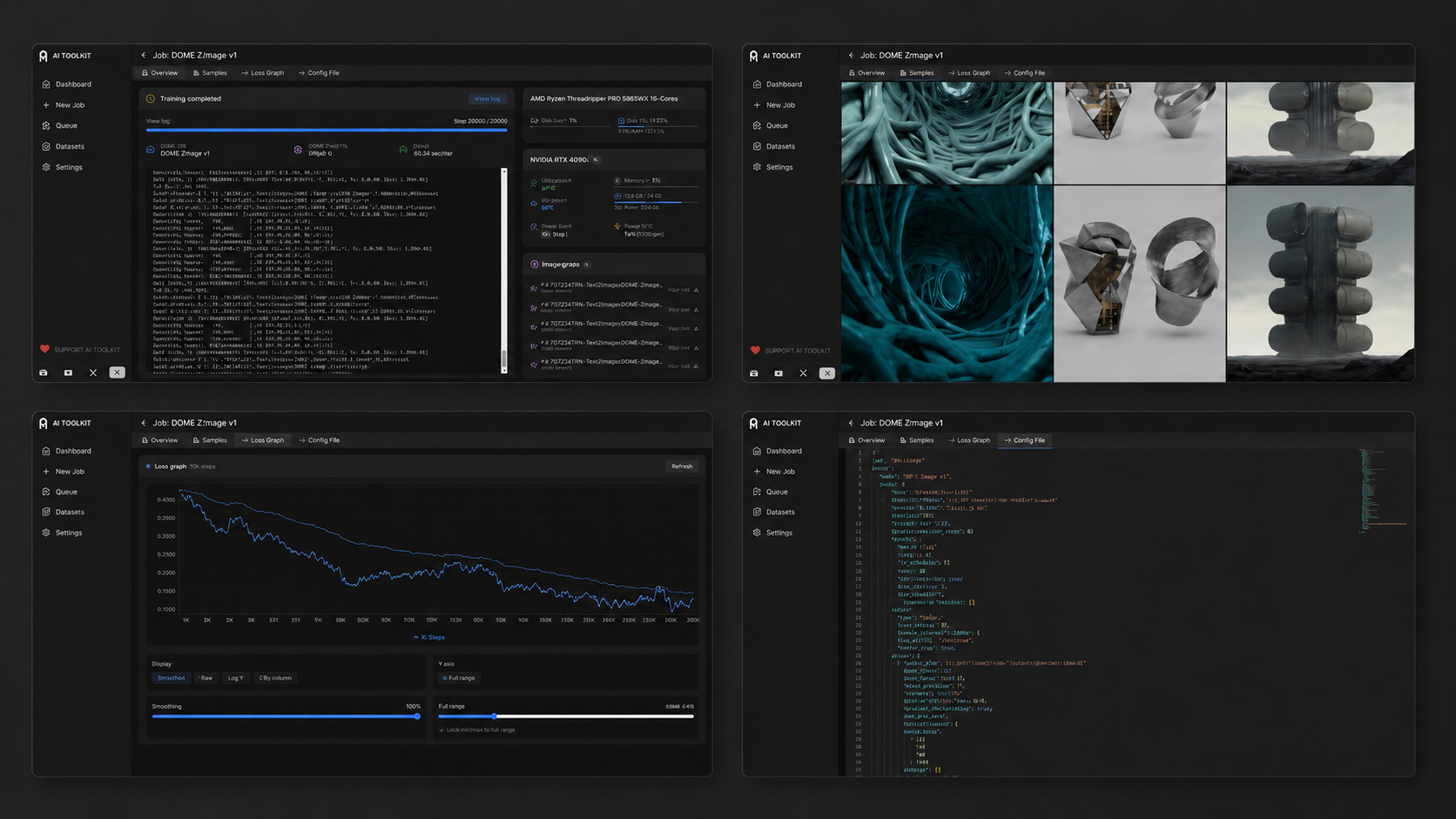Expand triangle on third image list row
Image resolution: width=1456 pixels, height=819 pixels.
[696, 329]
